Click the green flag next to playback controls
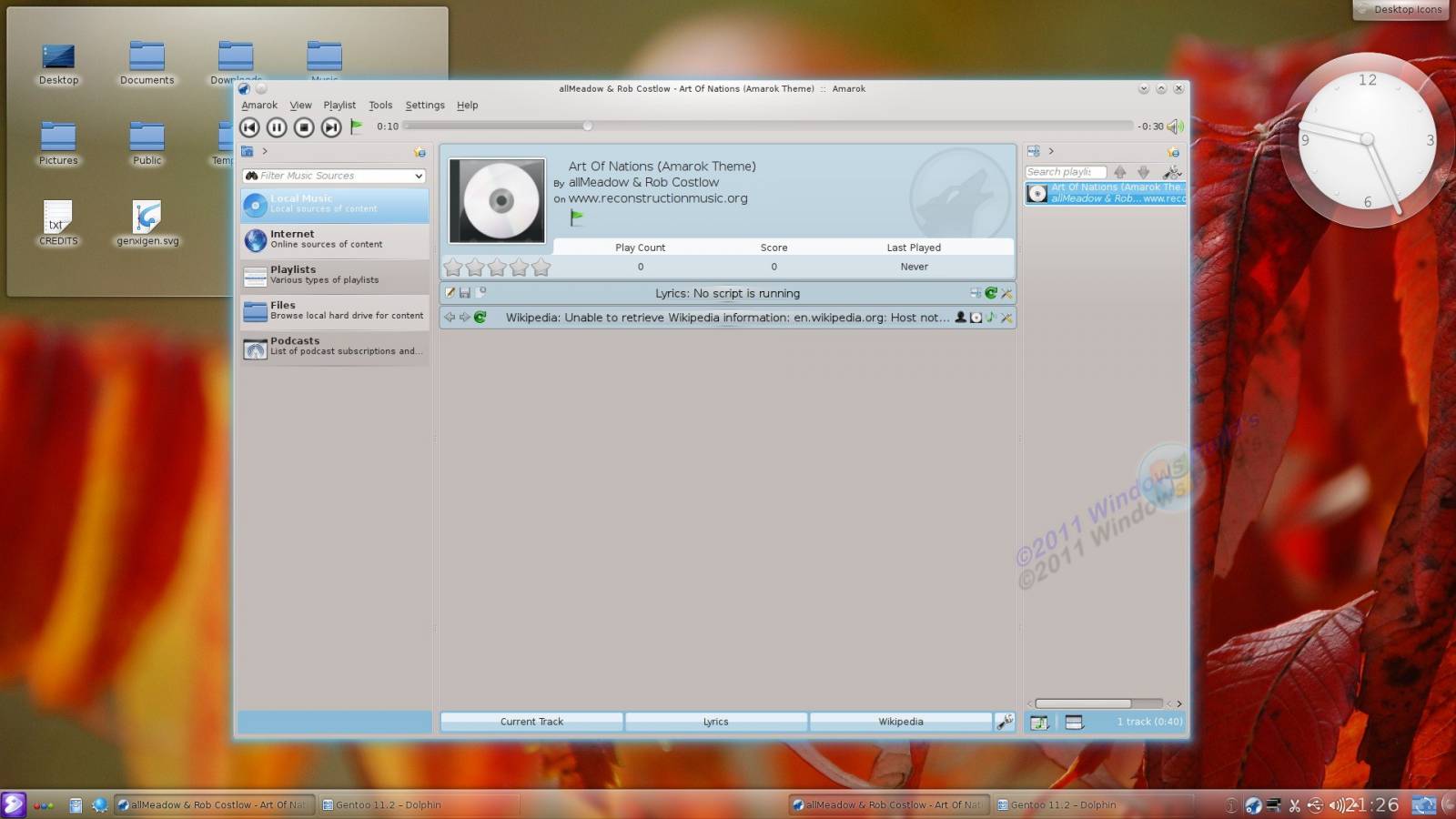This screenshot has width=1456, height=819. click(x=357, y=126)
